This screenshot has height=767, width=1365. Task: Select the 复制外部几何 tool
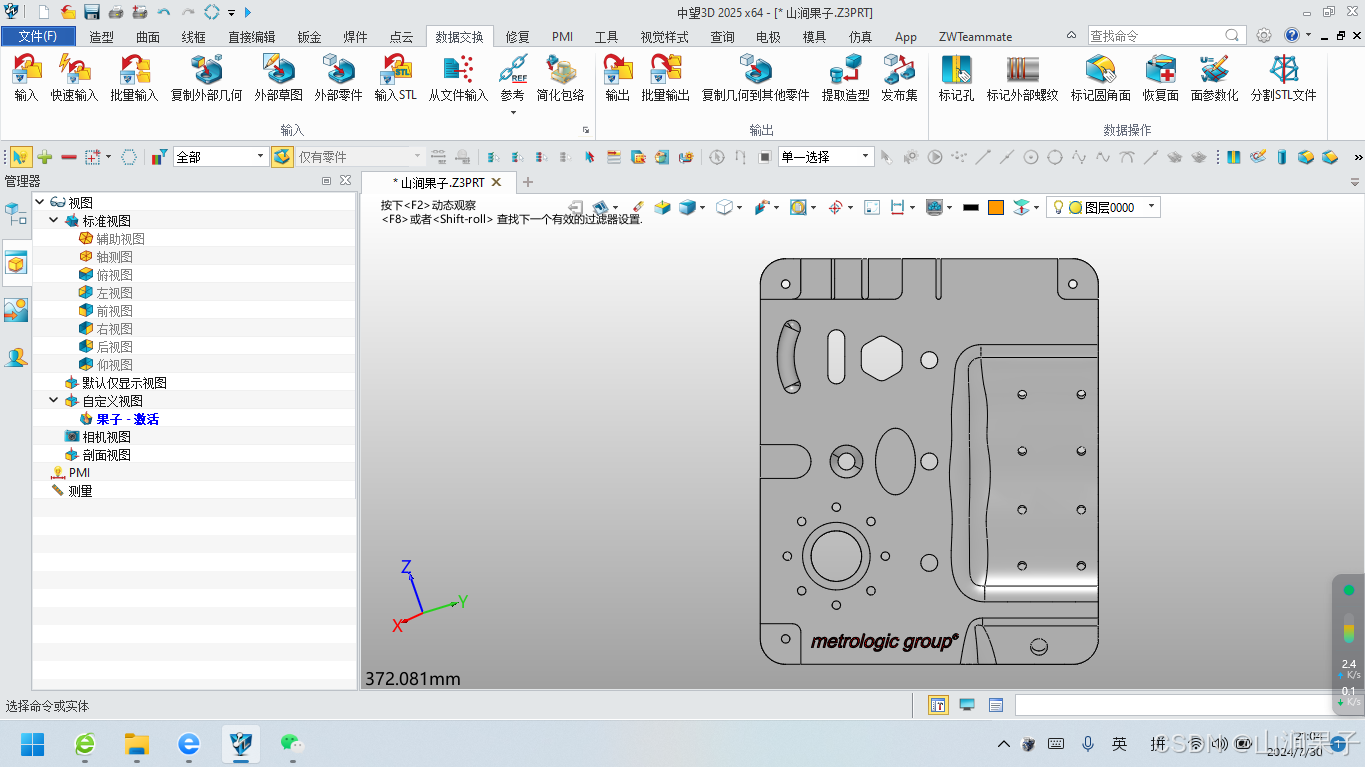point(206,78)
